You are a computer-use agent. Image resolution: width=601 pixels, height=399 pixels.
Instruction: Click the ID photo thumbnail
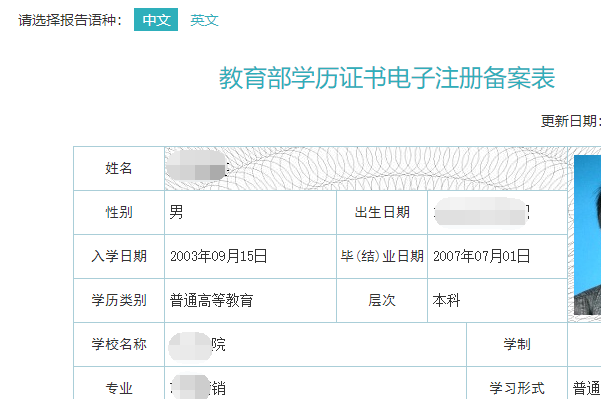click(x=587, y=235)
